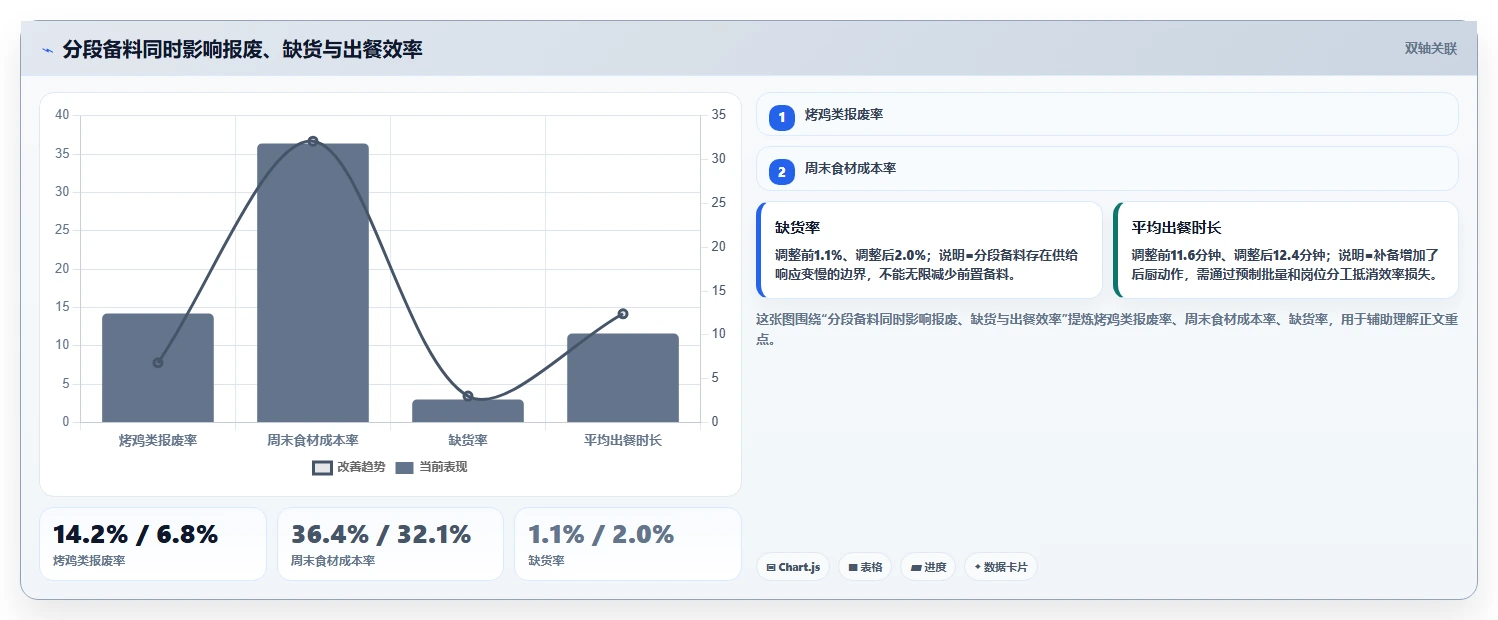Click the 表格 chip icon

point(853,568)
